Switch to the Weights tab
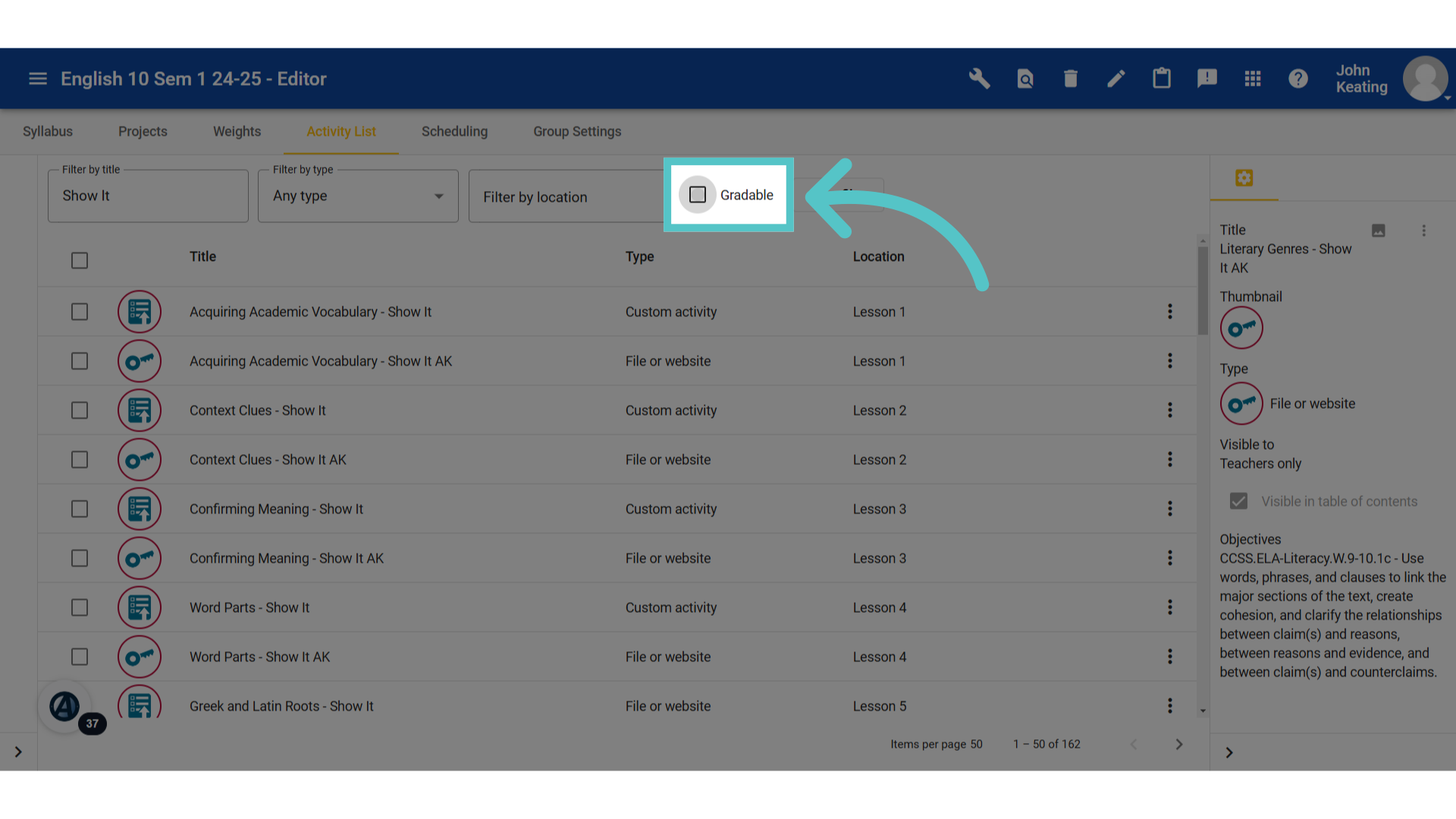This screenshot has width=1456, height=819. [x=237, y=132]
